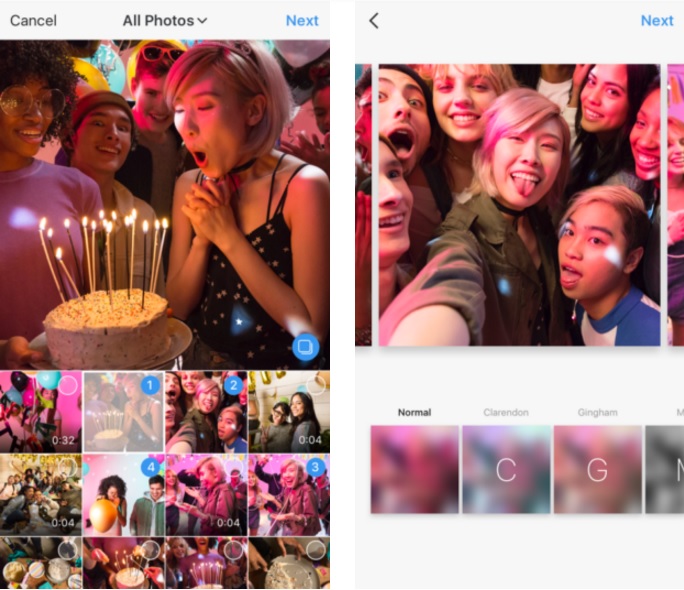
Task: Tap the large birthday cake preview photo
Action: (165, 205)
